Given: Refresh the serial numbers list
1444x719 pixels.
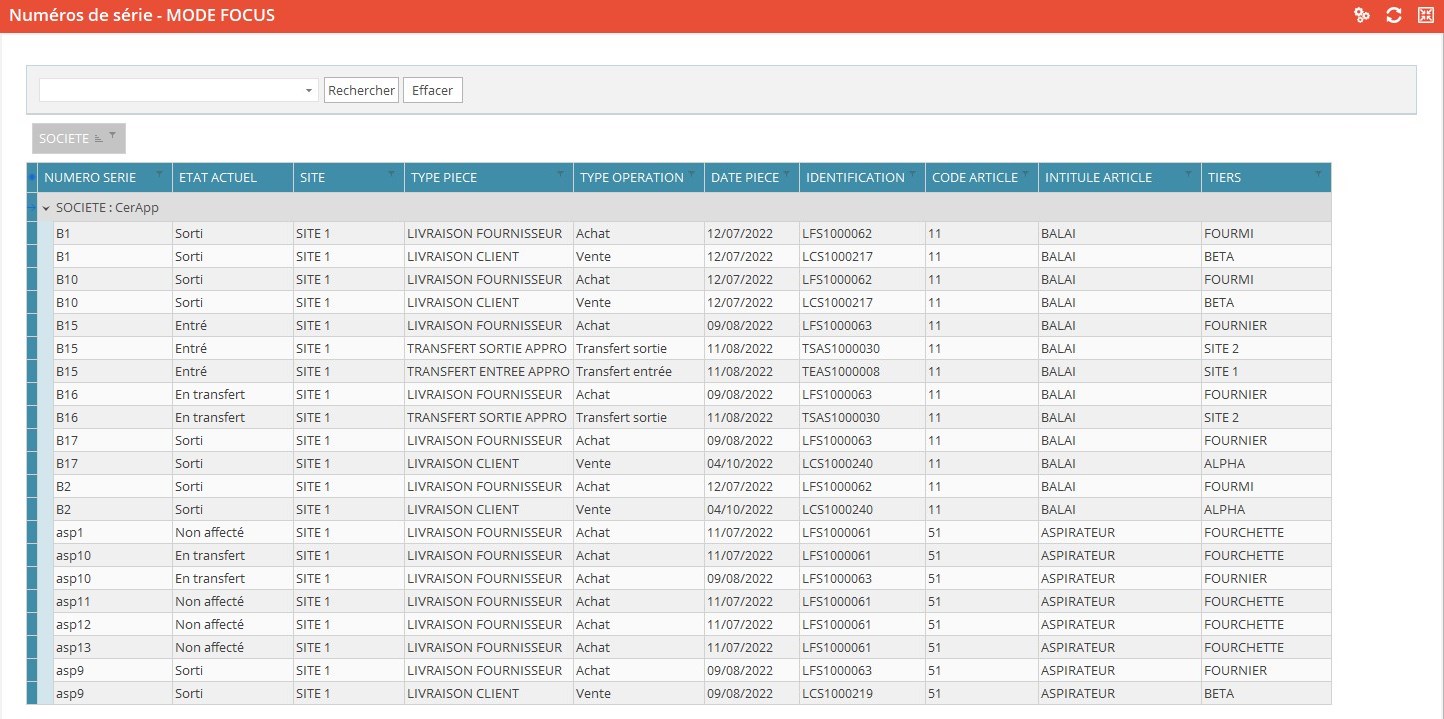Looking at the screenshot, I should [1393, 15].
